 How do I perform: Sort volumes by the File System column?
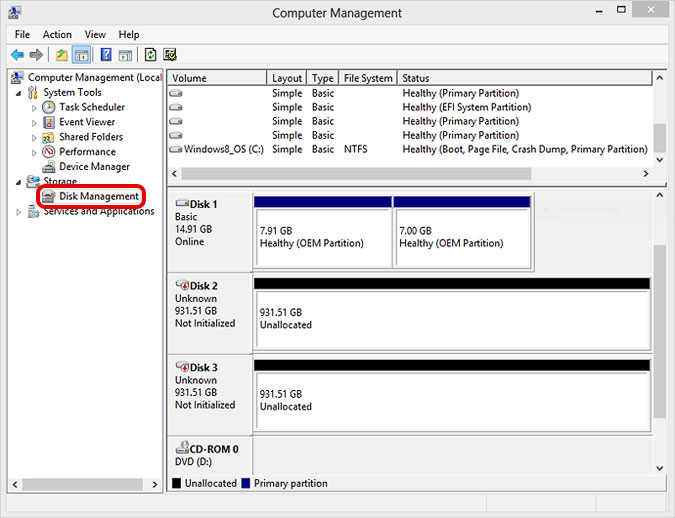368,78
